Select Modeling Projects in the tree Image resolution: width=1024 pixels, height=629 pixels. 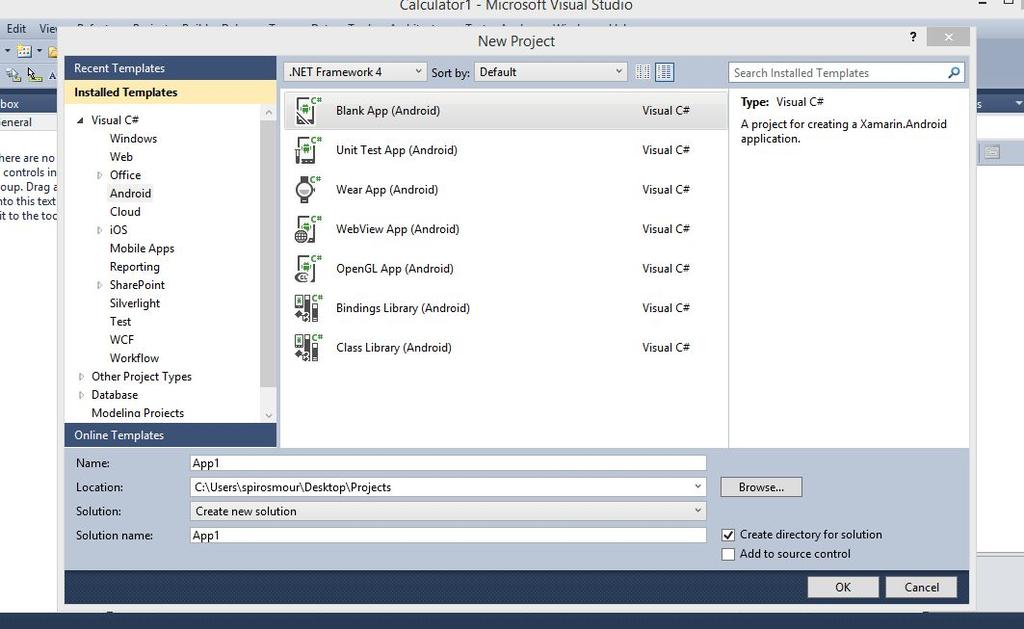138,413
